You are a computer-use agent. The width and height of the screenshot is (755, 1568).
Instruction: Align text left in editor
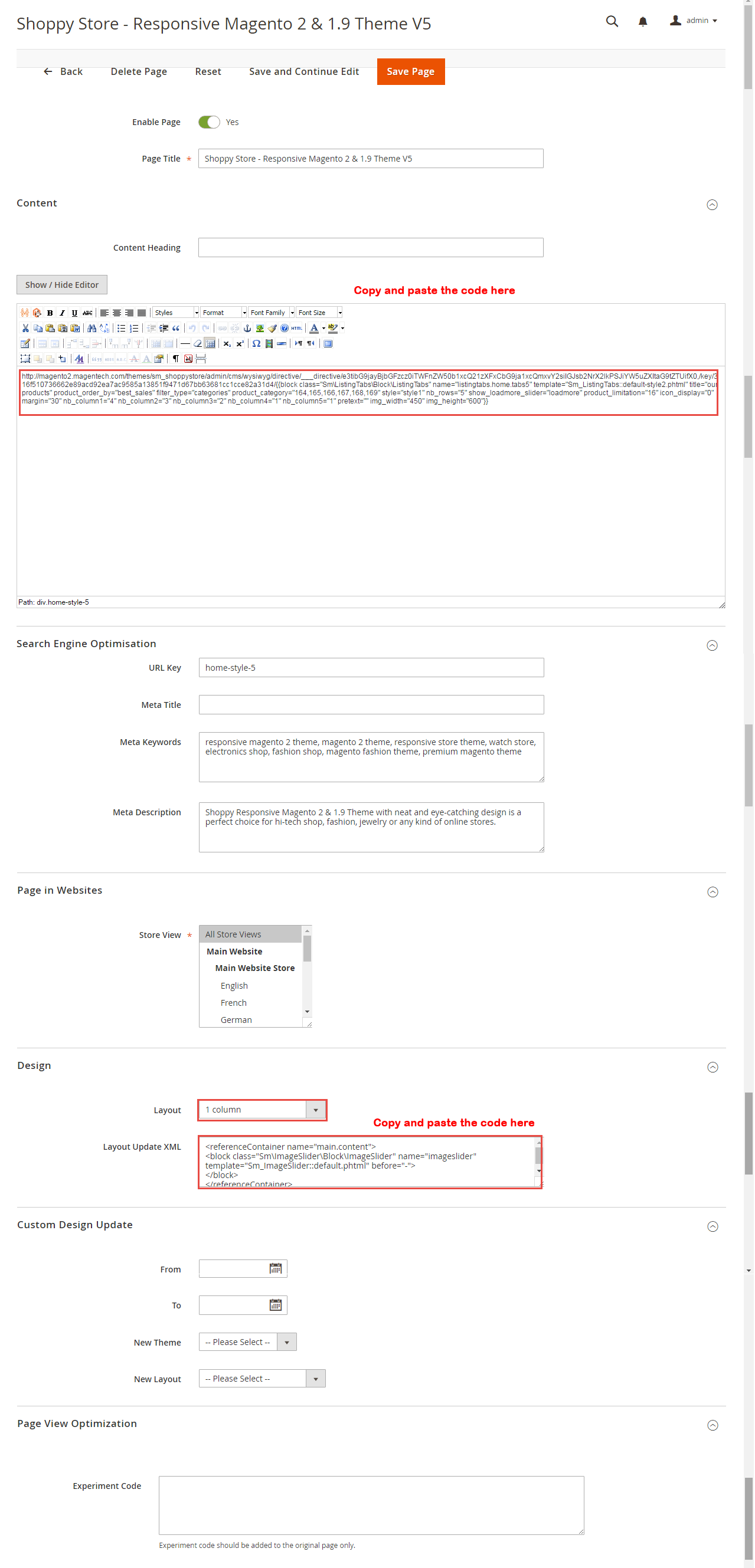tap(104, 313)
